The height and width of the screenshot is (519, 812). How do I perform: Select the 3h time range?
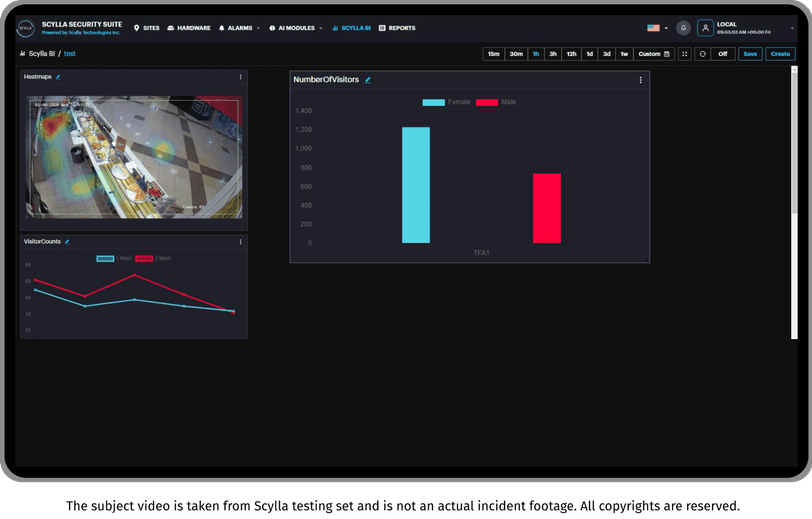click(553, 54)
